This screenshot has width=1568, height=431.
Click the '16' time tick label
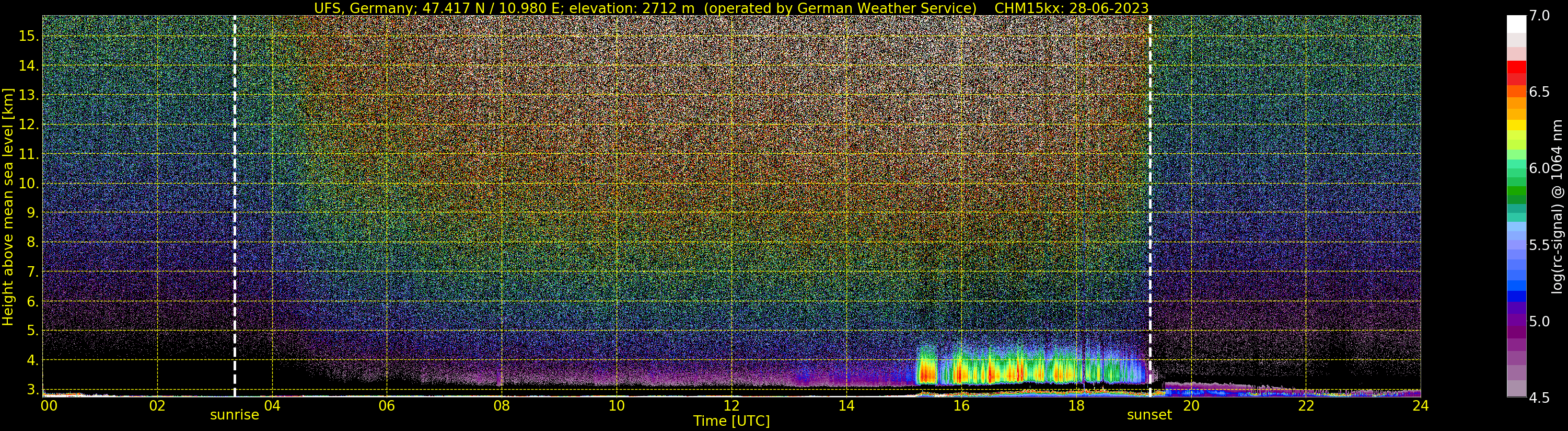(961, 405)
